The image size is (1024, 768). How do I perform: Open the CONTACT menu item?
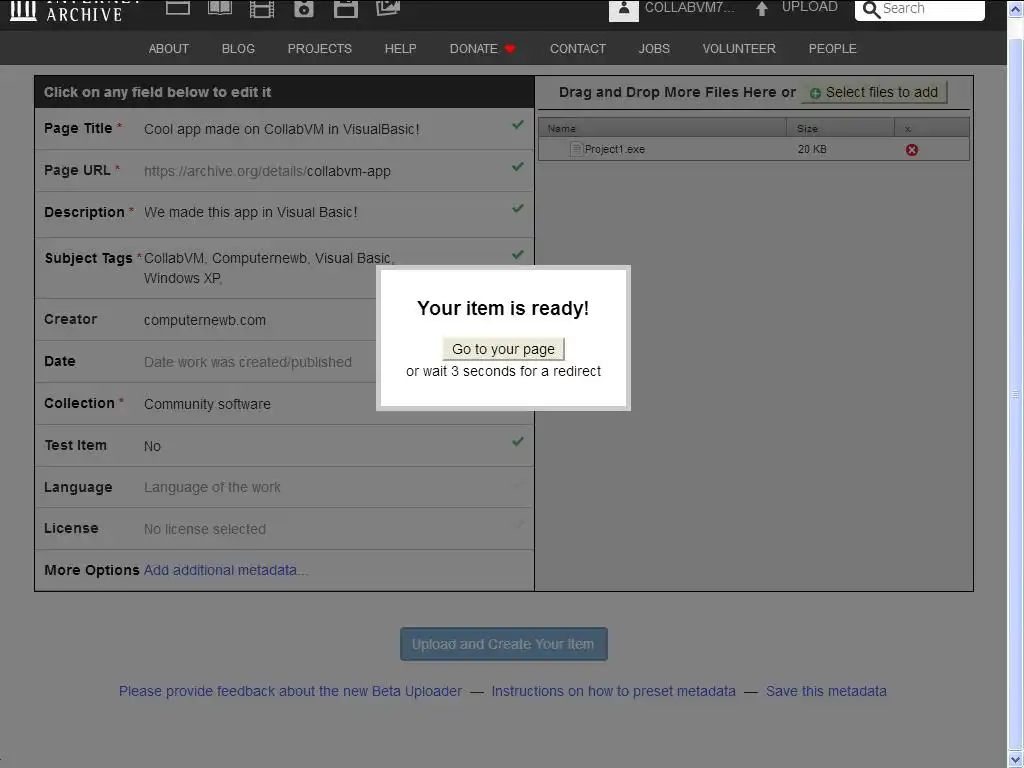pos(578,49)
